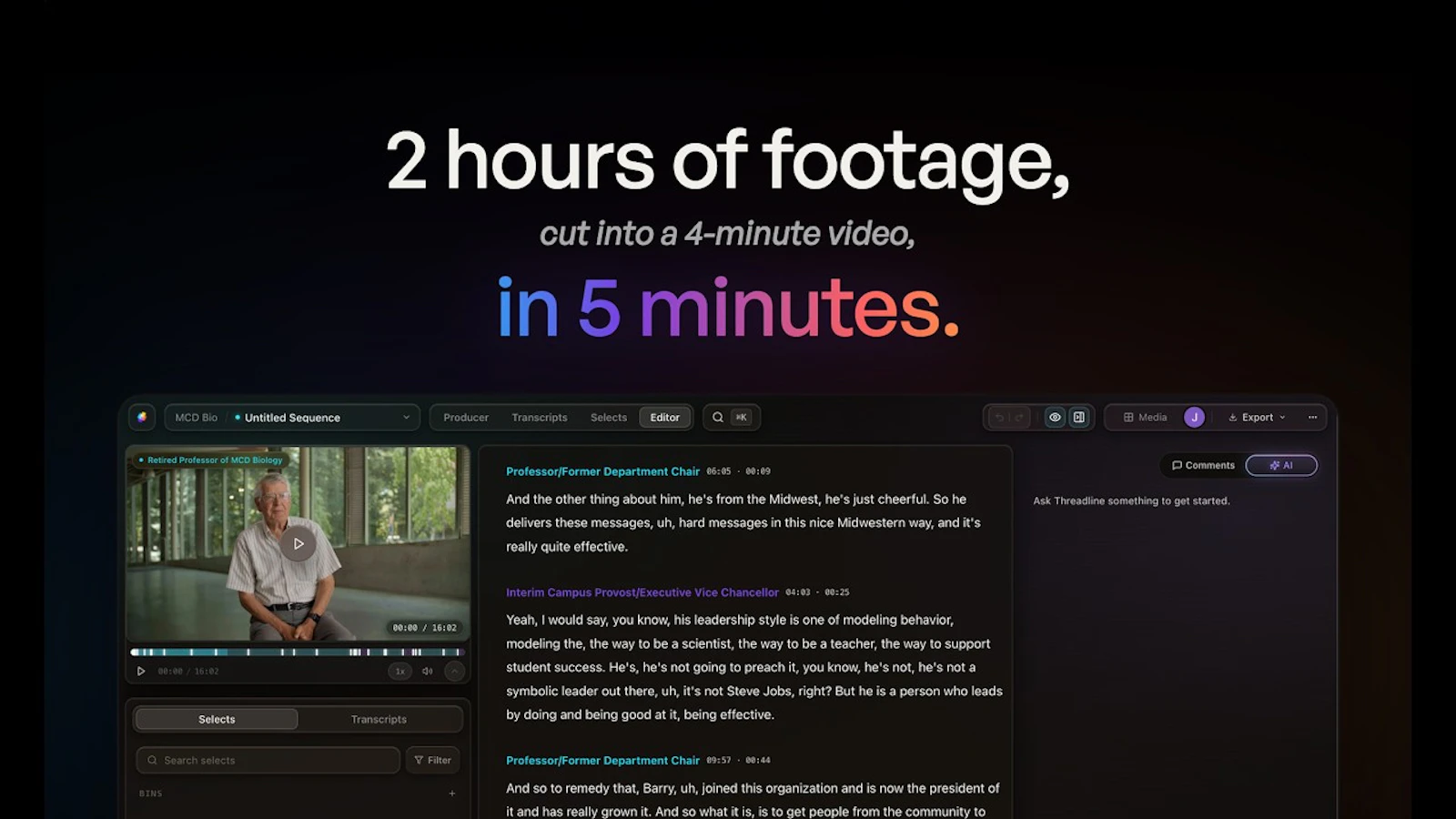Select the lower Transcripts panel tab

click(x=379, y=719)
